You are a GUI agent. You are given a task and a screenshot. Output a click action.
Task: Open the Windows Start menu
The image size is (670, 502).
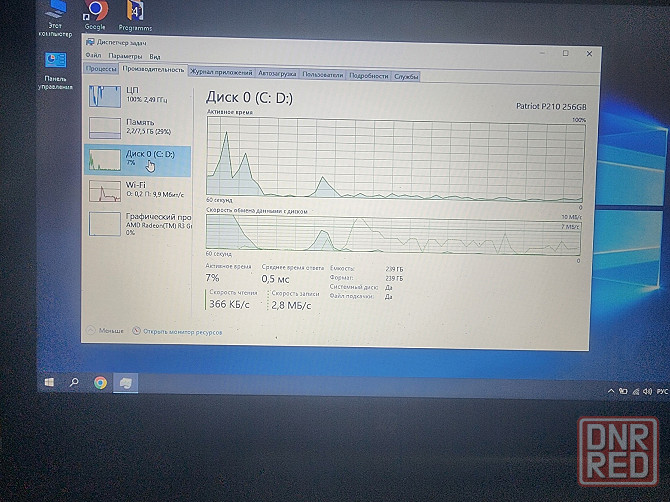(48, 382)
